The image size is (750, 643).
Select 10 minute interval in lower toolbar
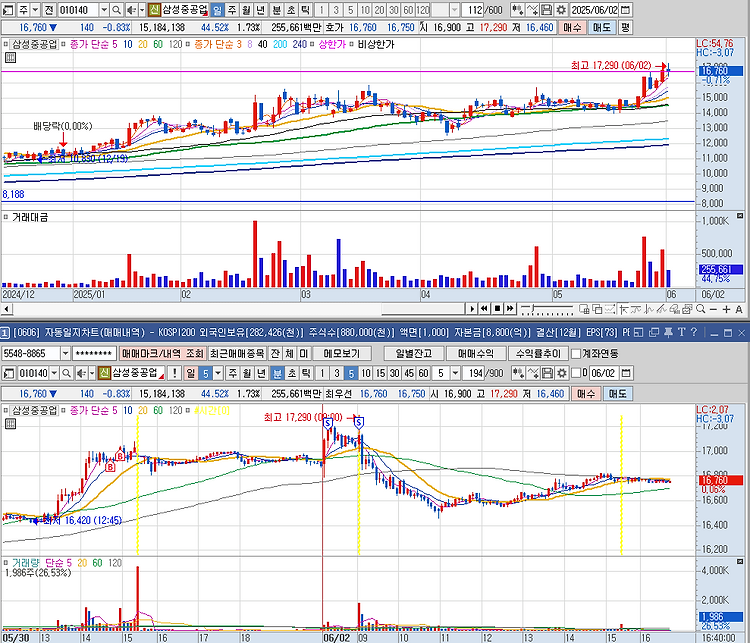[365, 373]
